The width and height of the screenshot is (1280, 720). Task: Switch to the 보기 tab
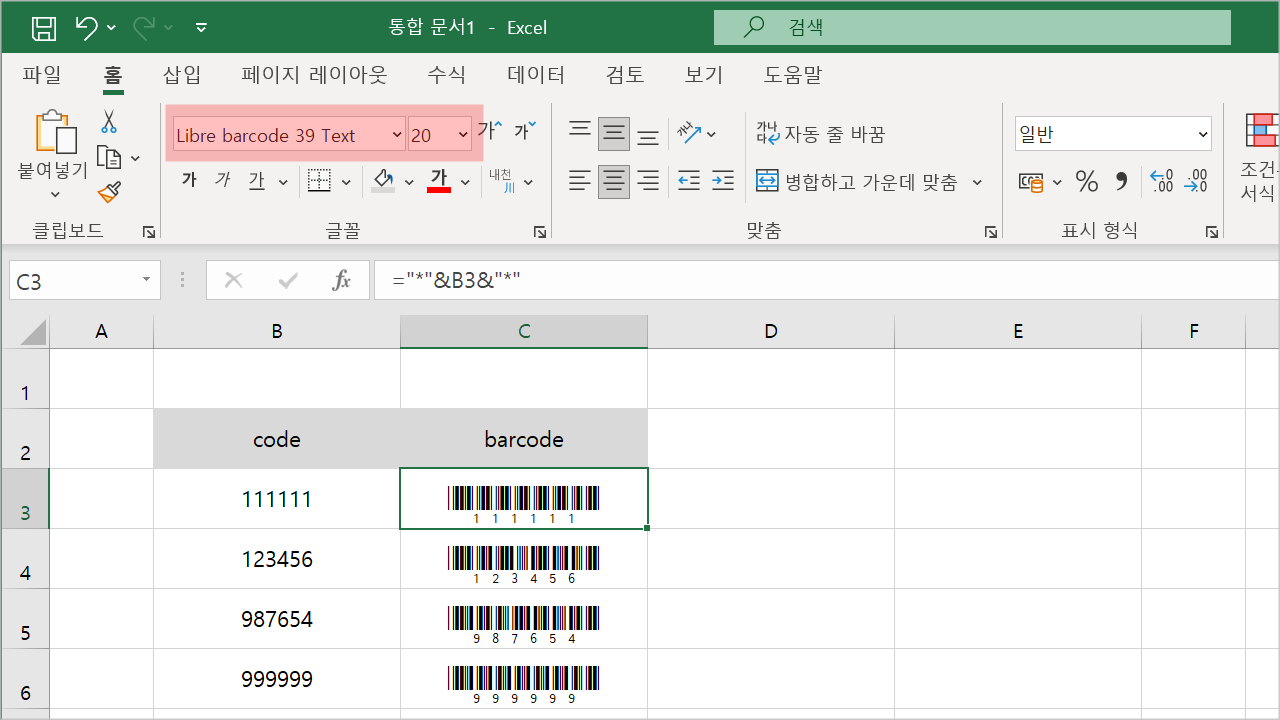click(x=703, y=75)
